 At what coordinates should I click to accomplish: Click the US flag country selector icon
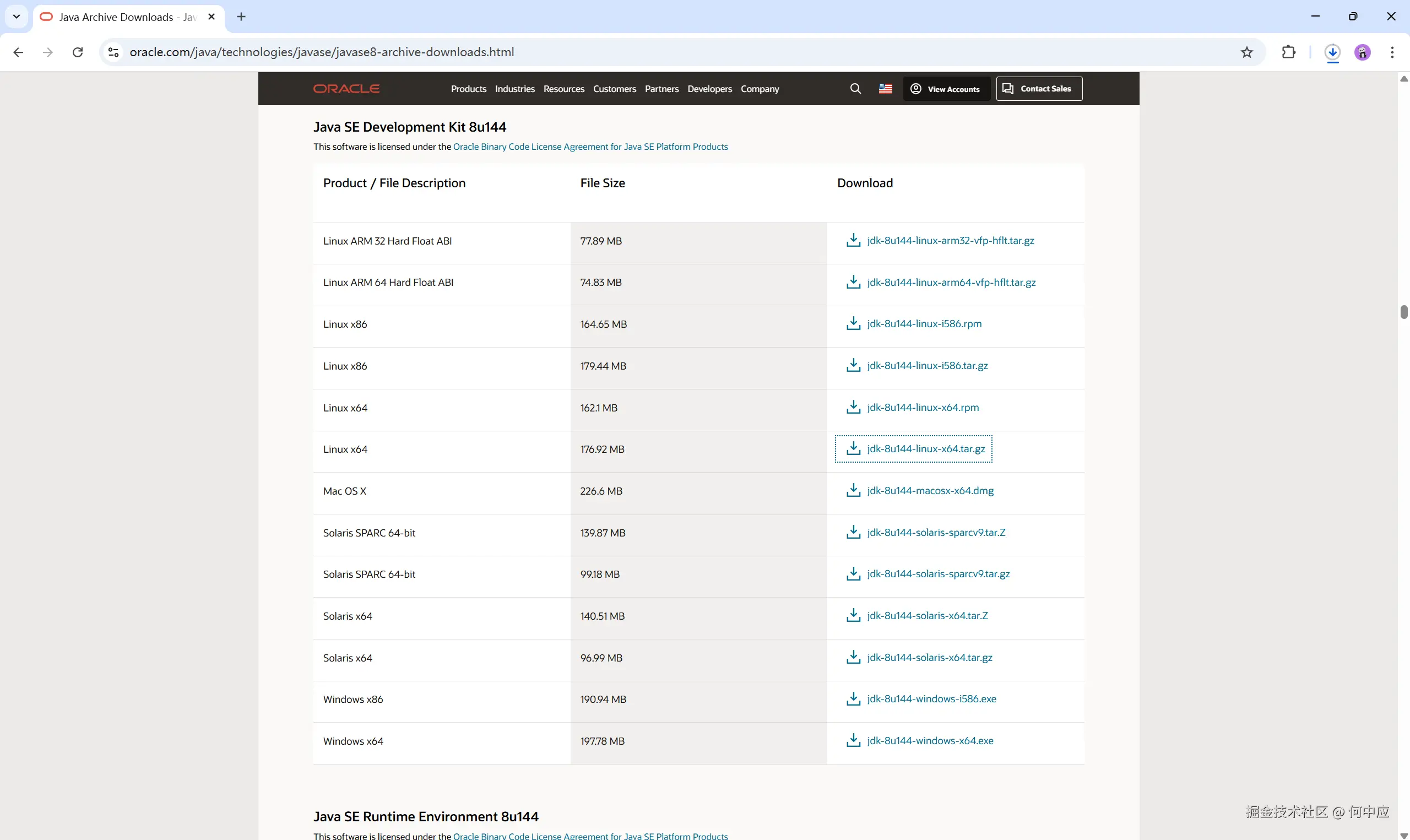point(886,89)
